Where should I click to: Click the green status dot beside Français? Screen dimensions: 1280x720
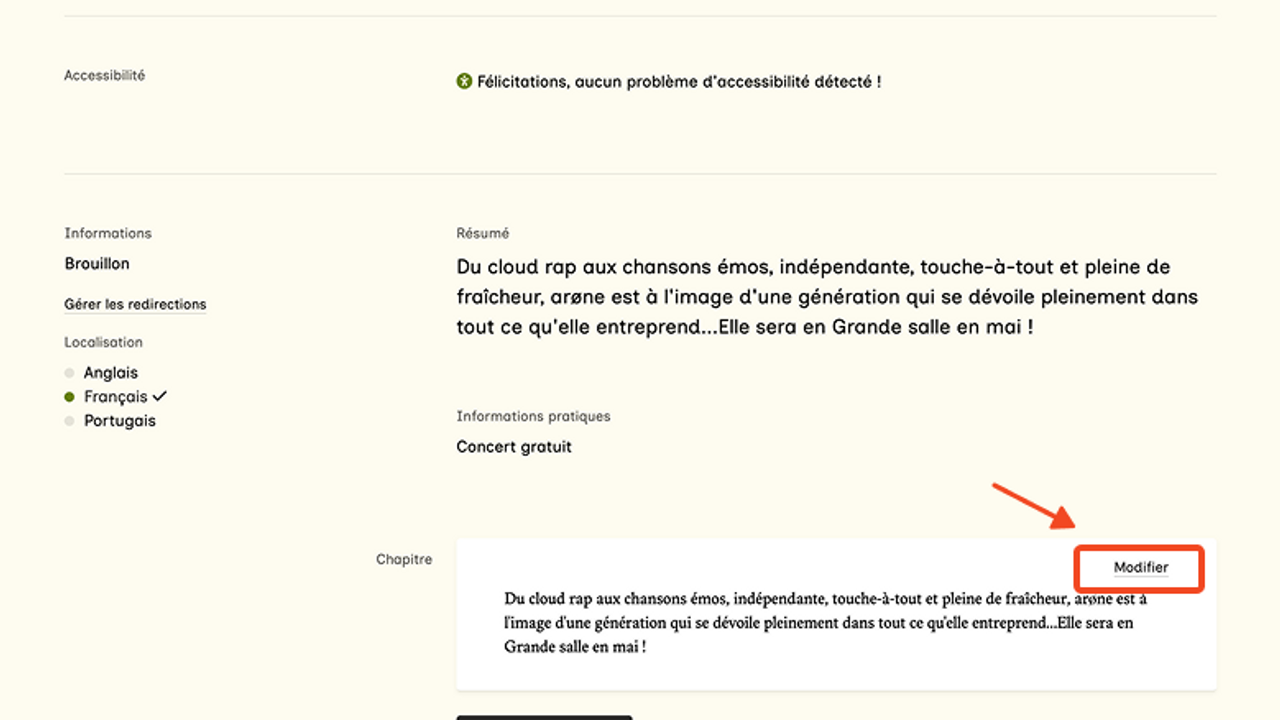[70, 397]
